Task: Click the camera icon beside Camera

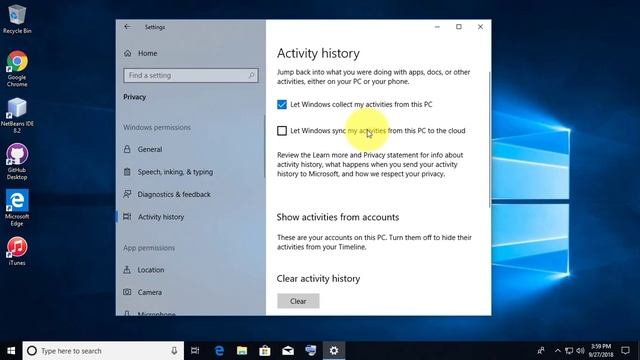Action: tap(127, 292)
